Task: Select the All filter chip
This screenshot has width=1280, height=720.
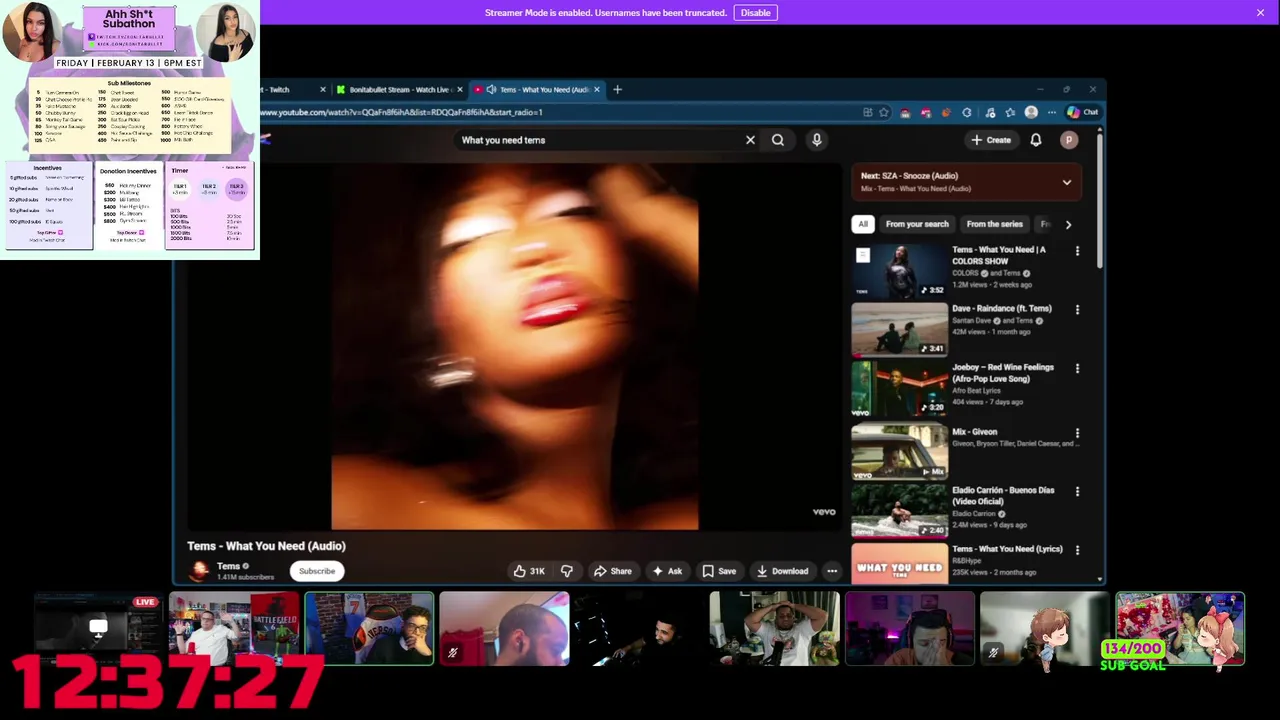Action: coord(863,225)
